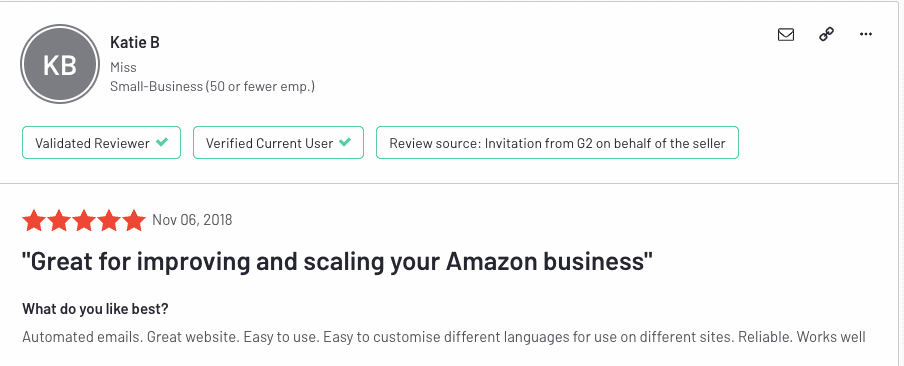The height and width of the screenshot is (366, 904).
Task: Click the first red rating star
Action: pos(33,220)
